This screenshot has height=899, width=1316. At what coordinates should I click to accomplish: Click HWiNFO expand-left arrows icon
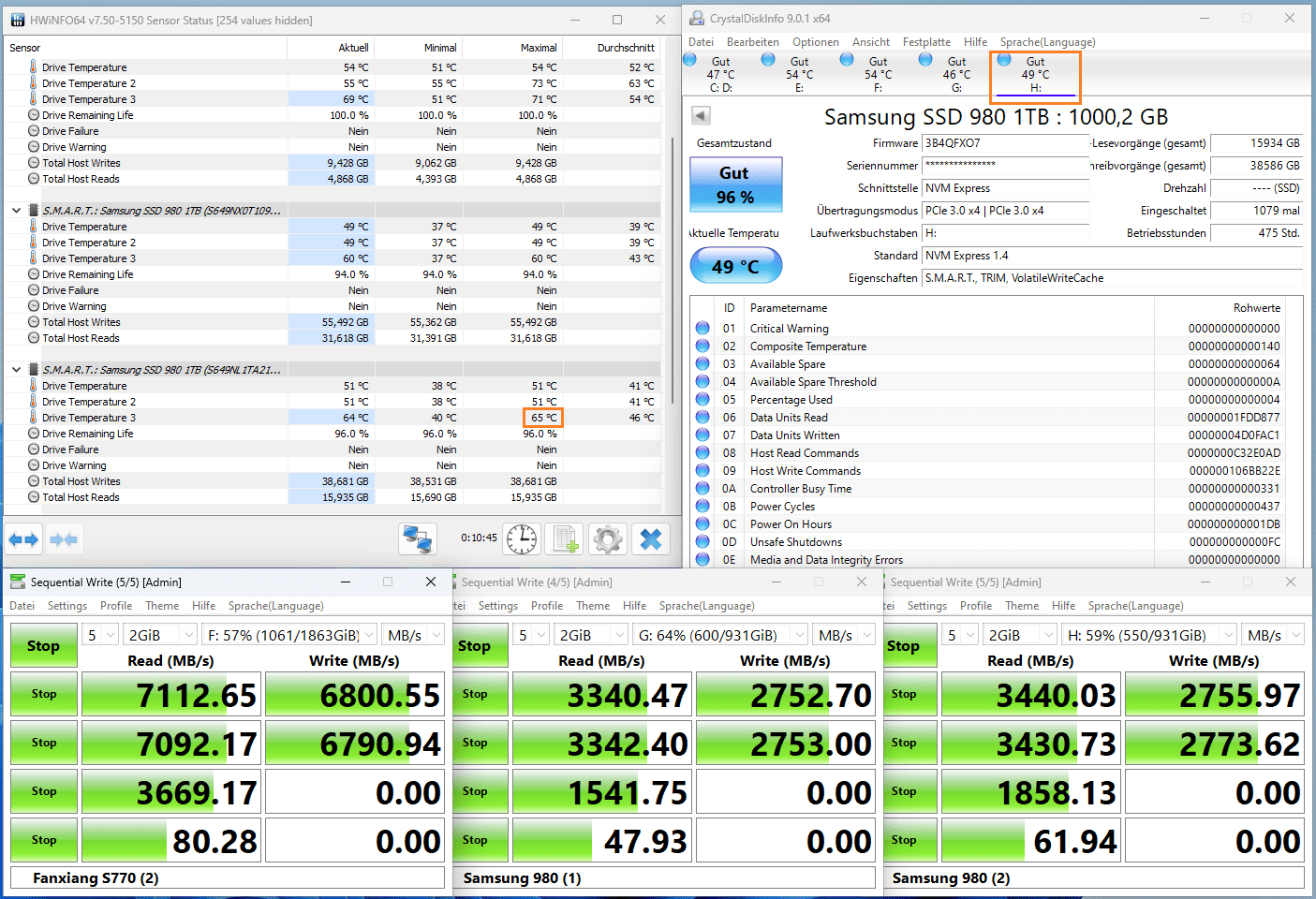23,539
